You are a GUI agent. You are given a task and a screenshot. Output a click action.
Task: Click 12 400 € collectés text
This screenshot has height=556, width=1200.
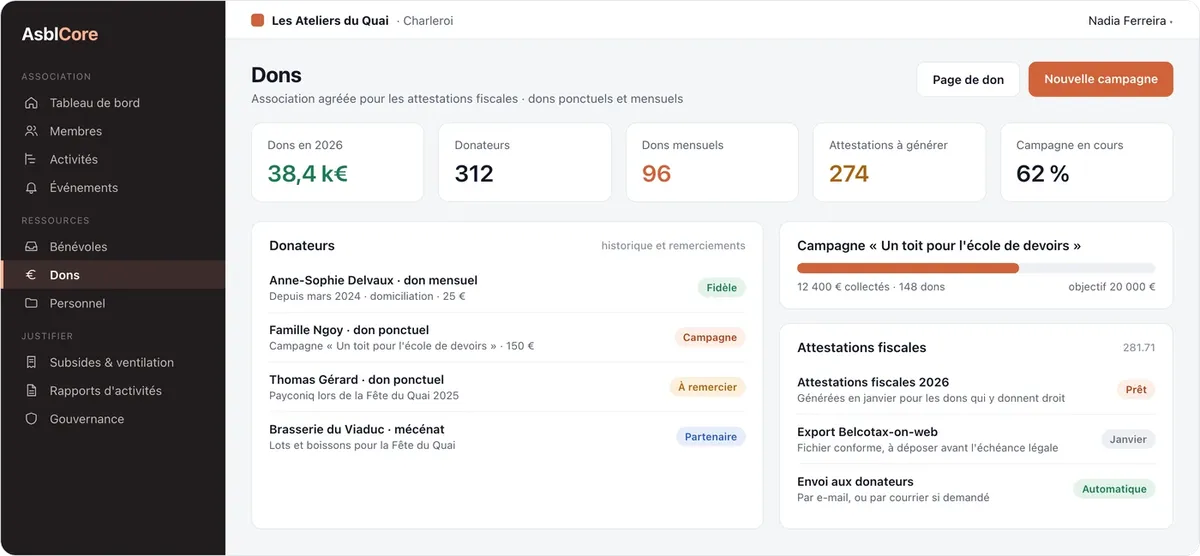[x=843, y=287]
